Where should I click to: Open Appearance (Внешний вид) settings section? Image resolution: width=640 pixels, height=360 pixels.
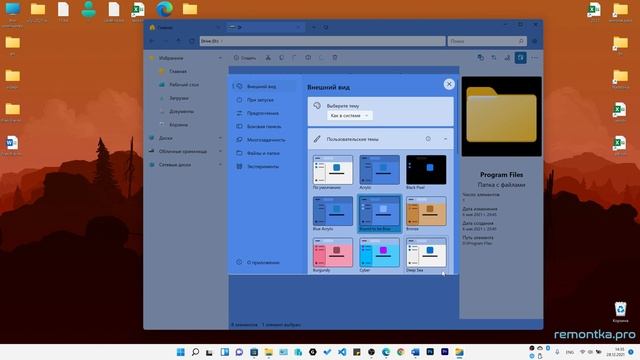coord(264,87)
